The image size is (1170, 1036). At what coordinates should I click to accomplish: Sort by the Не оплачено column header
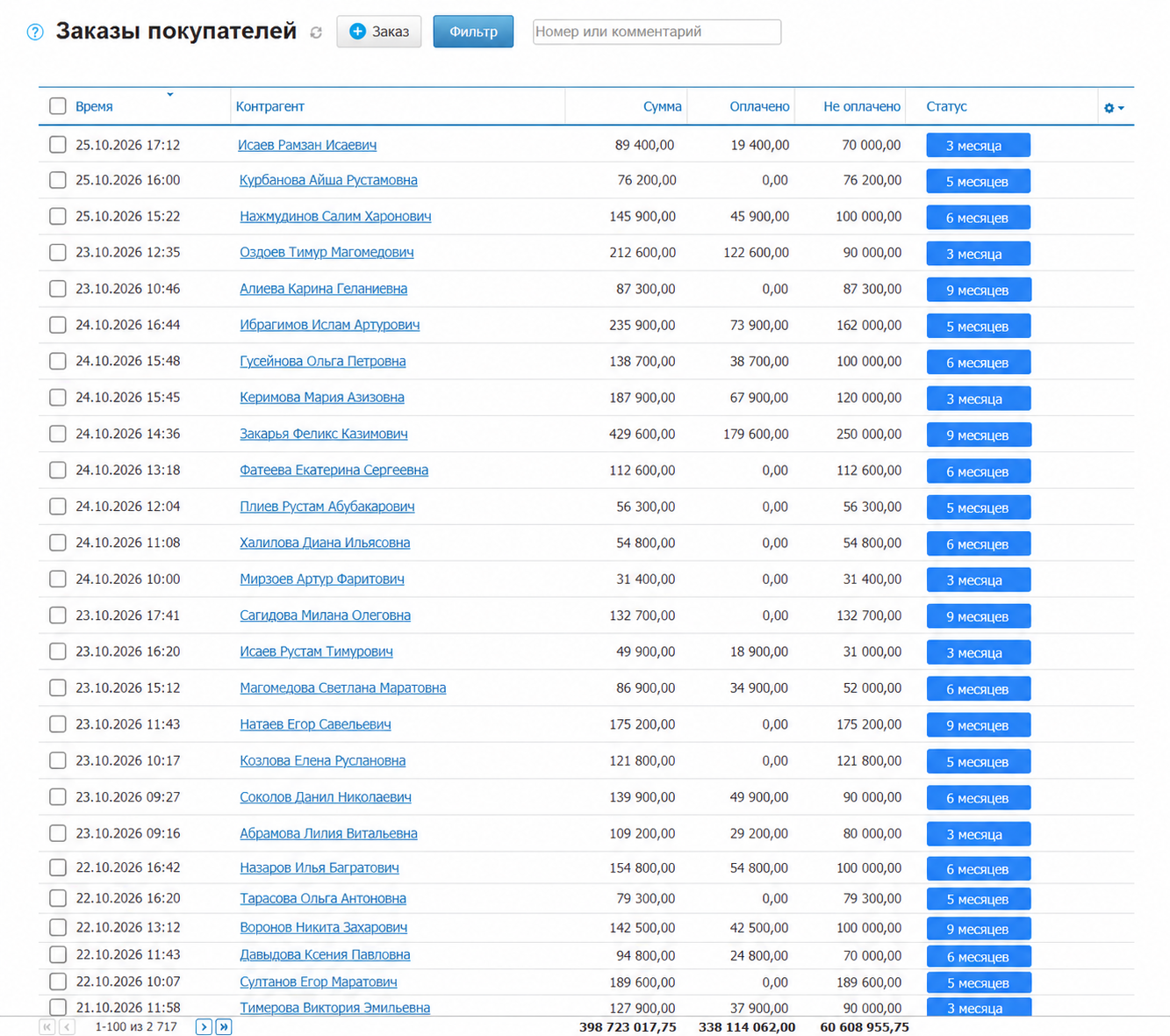point(862,106)
